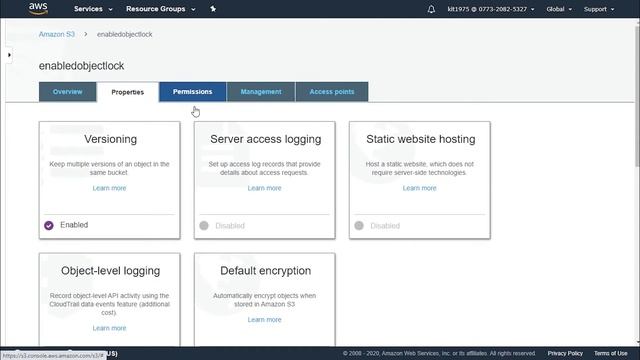Go to Amazon S3 breadcrumb link
The height and width of the screenshot is (360, 640).
[57, 34]
